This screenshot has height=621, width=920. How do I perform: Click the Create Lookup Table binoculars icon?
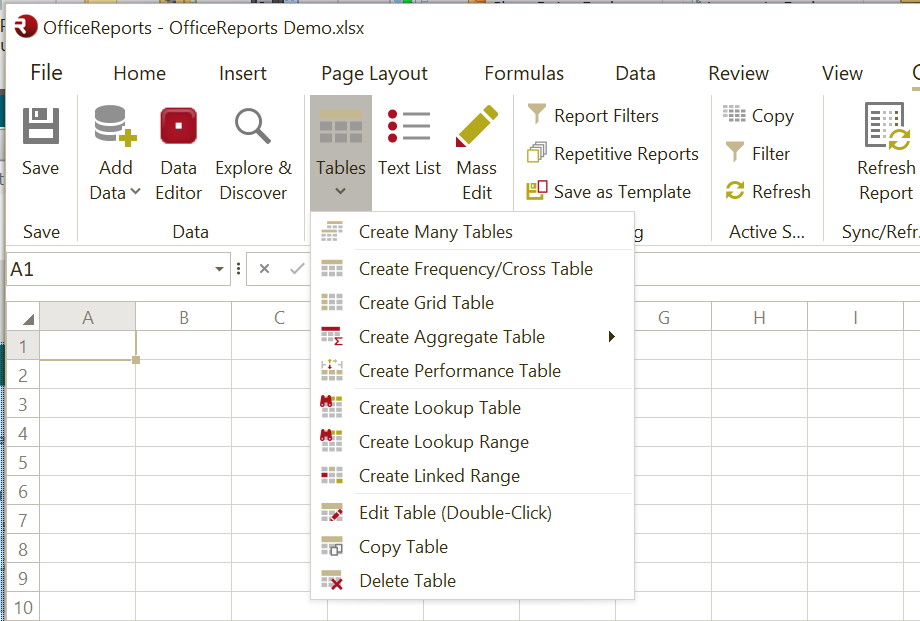coord(332,406)
